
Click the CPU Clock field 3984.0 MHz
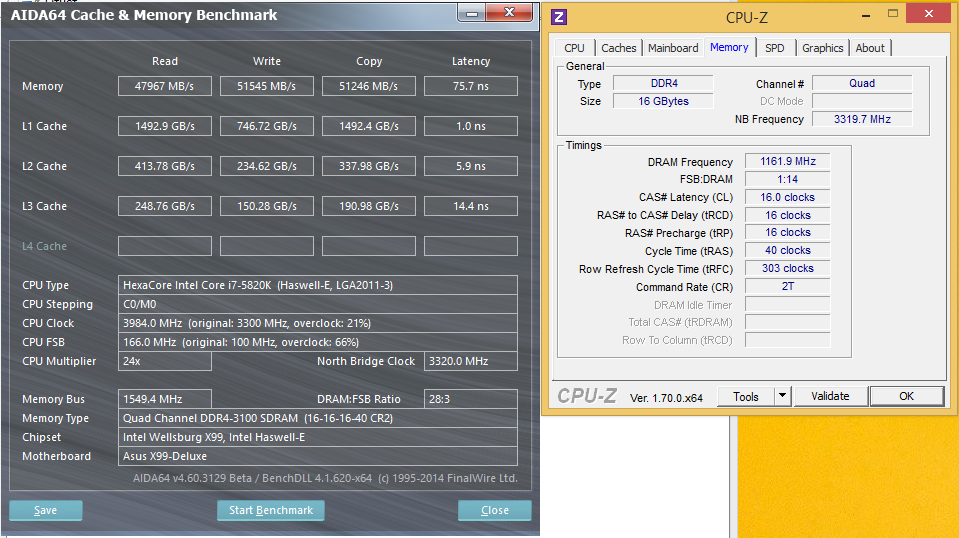(x=317, y=323)
